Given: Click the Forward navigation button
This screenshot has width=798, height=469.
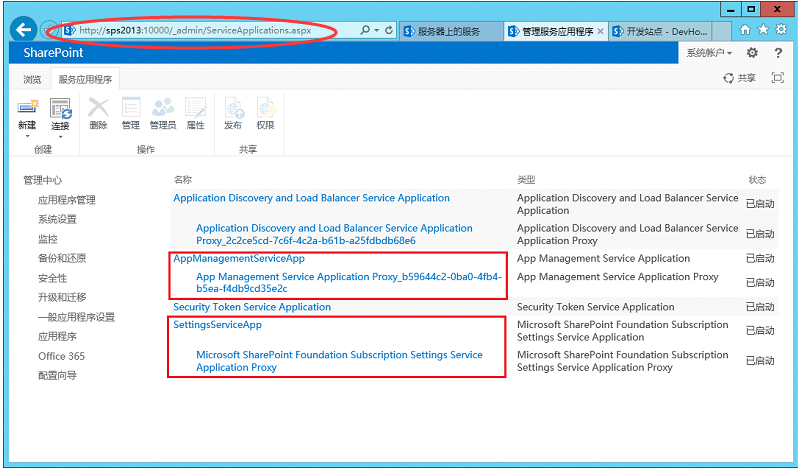Looking at the screenshot, I should coord(47,31).
